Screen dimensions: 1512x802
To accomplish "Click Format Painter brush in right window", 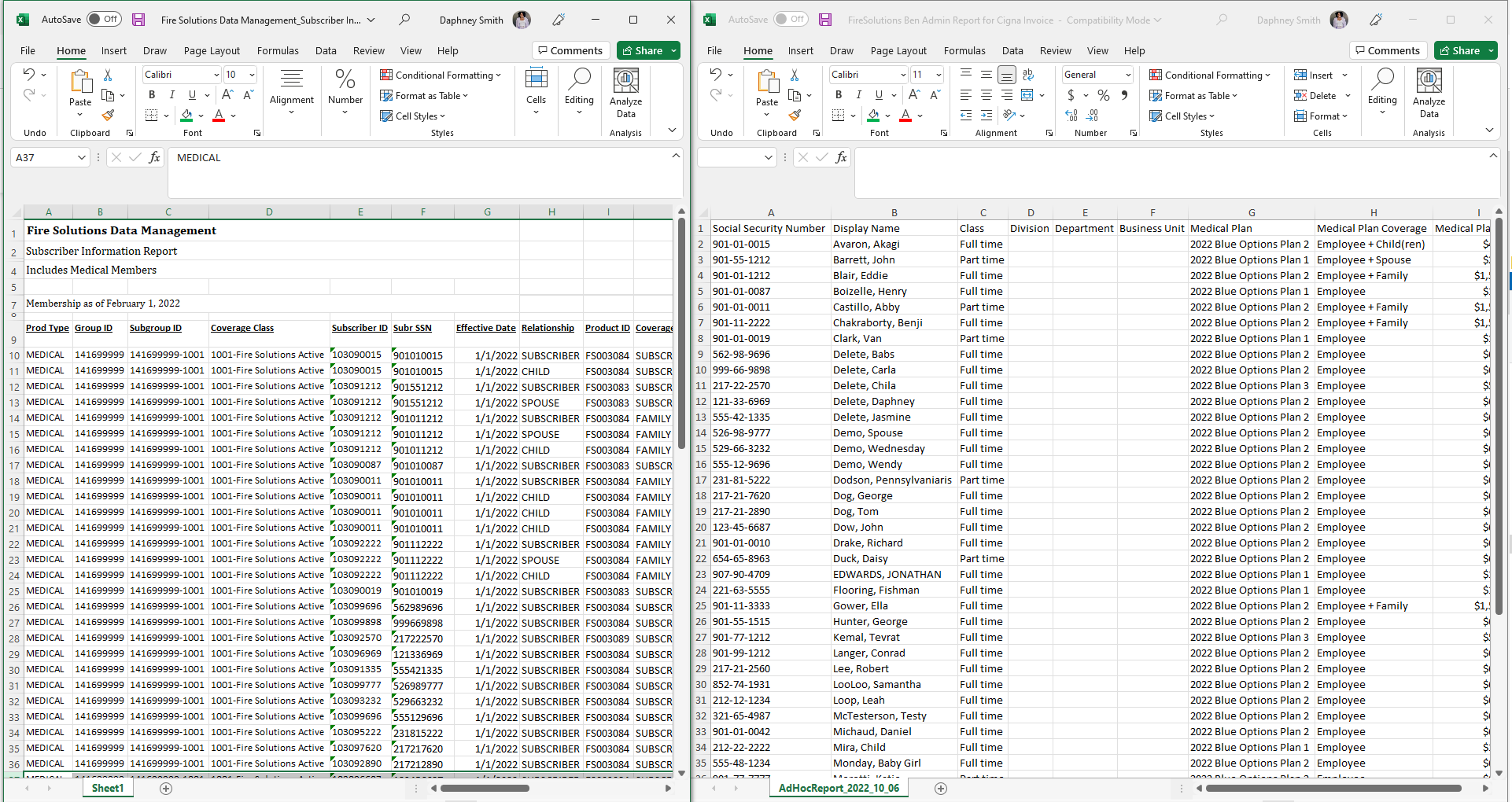I will [x=795, y=116].
